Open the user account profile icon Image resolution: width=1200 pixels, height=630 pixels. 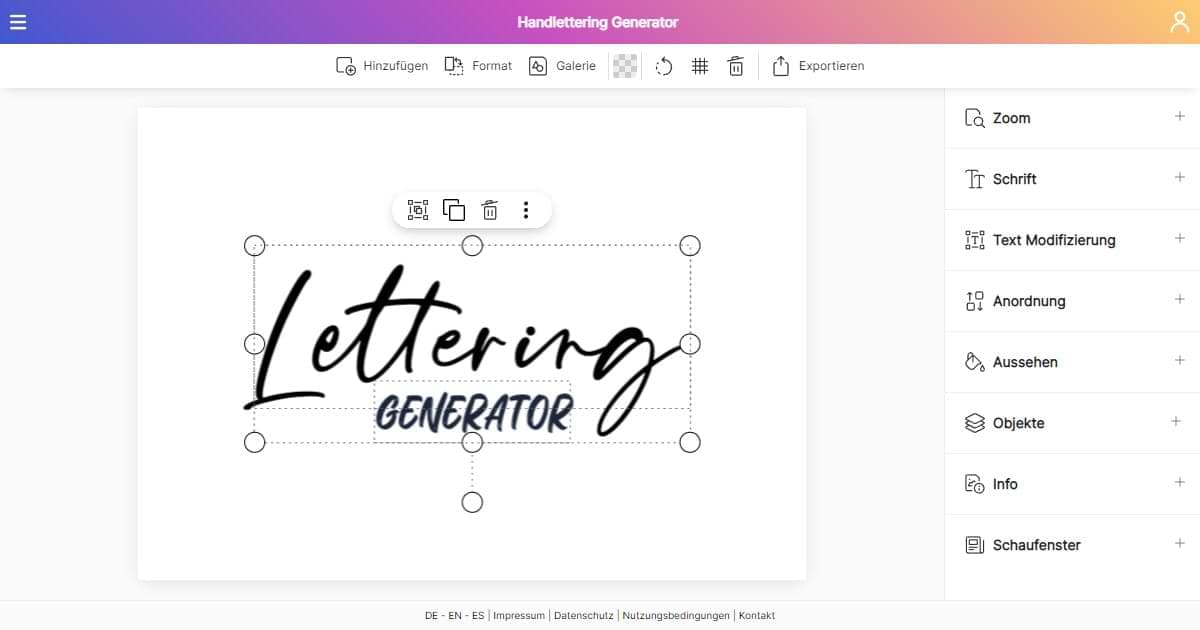coord(1180,22)
